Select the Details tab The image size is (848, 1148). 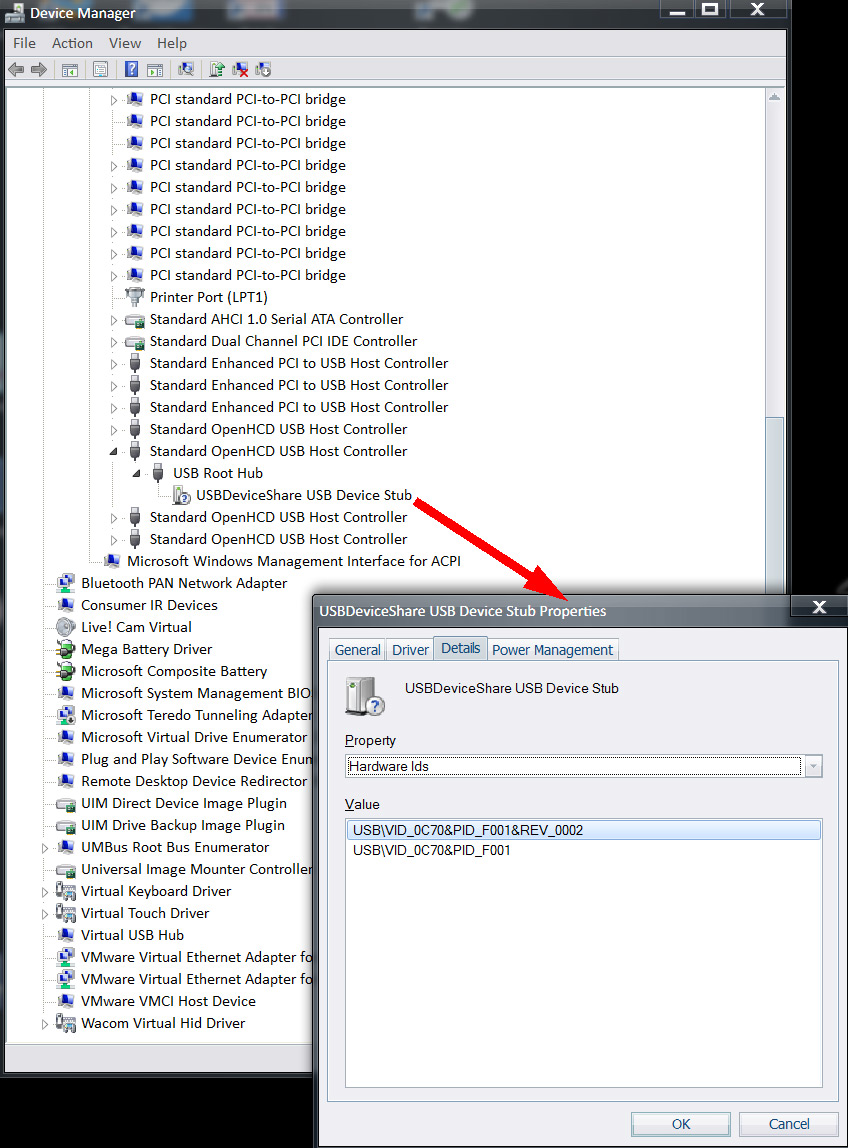[x=461, y=648]
